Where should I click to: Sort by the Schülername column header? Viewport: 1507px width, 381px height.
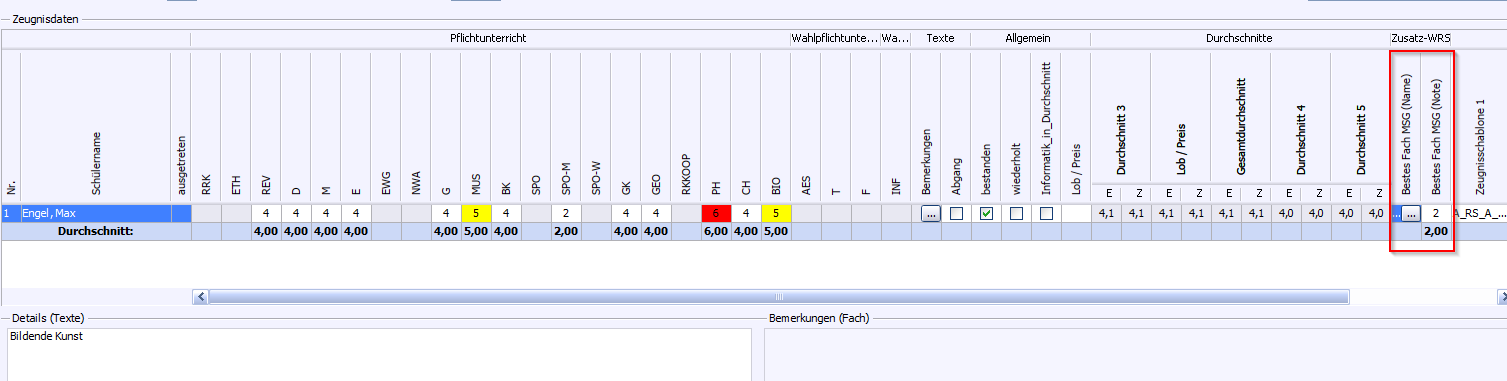tap(95, 125)
